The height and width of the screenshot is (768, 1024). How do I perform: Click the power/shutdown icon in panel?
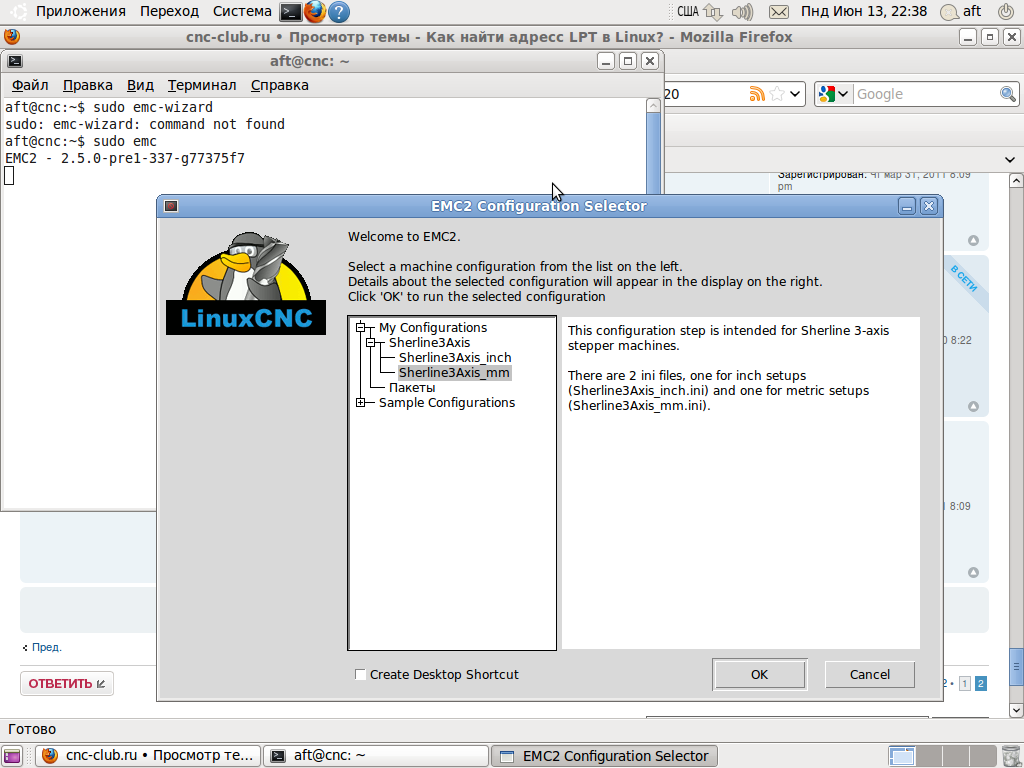pos(1006,11)
